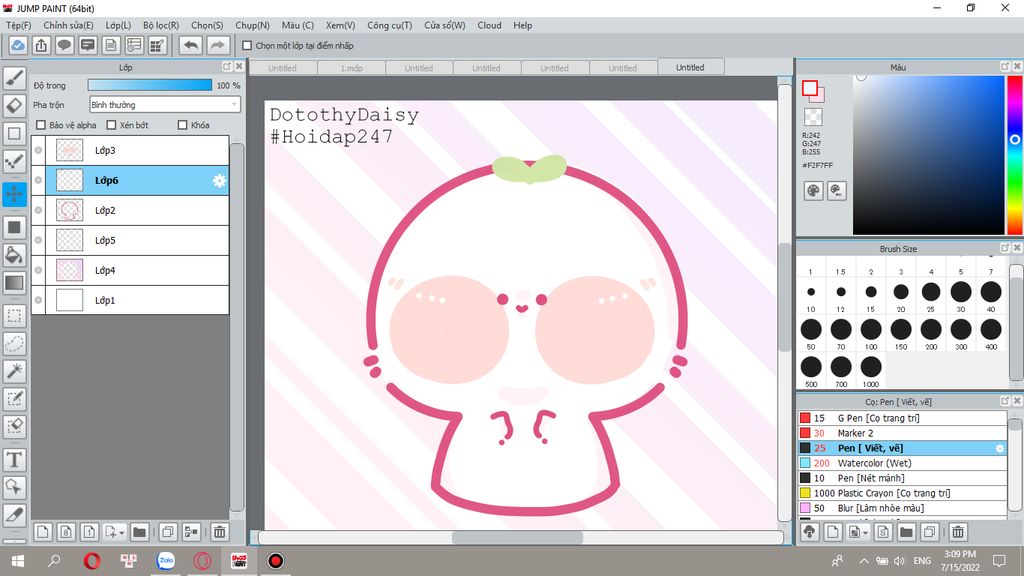Open the color palette icon in Màu panel

[x=813, y=191]
